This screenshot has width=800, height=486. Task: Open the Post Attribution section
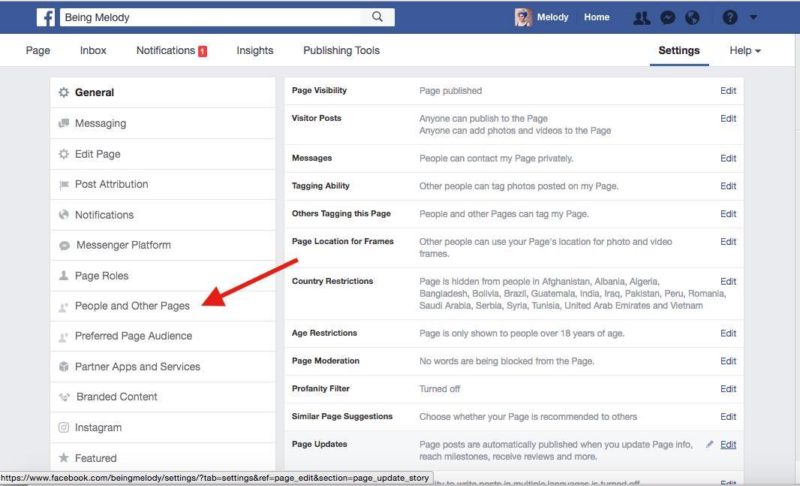pos(163,185)
